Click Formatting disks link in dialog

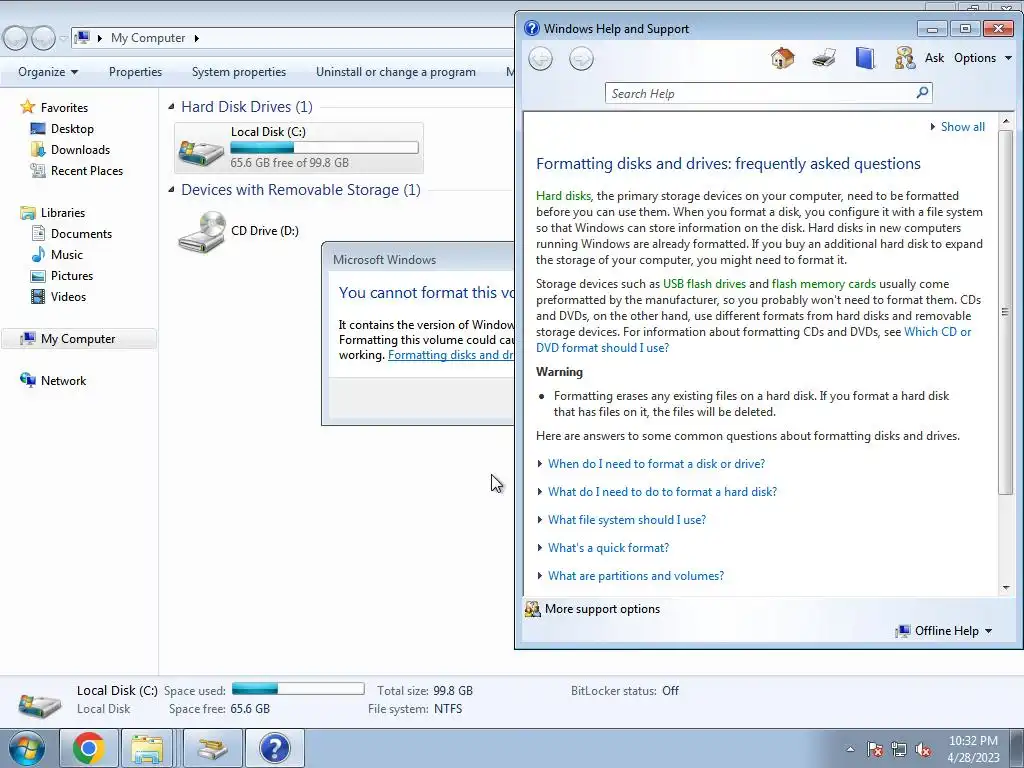coord(451,355)
